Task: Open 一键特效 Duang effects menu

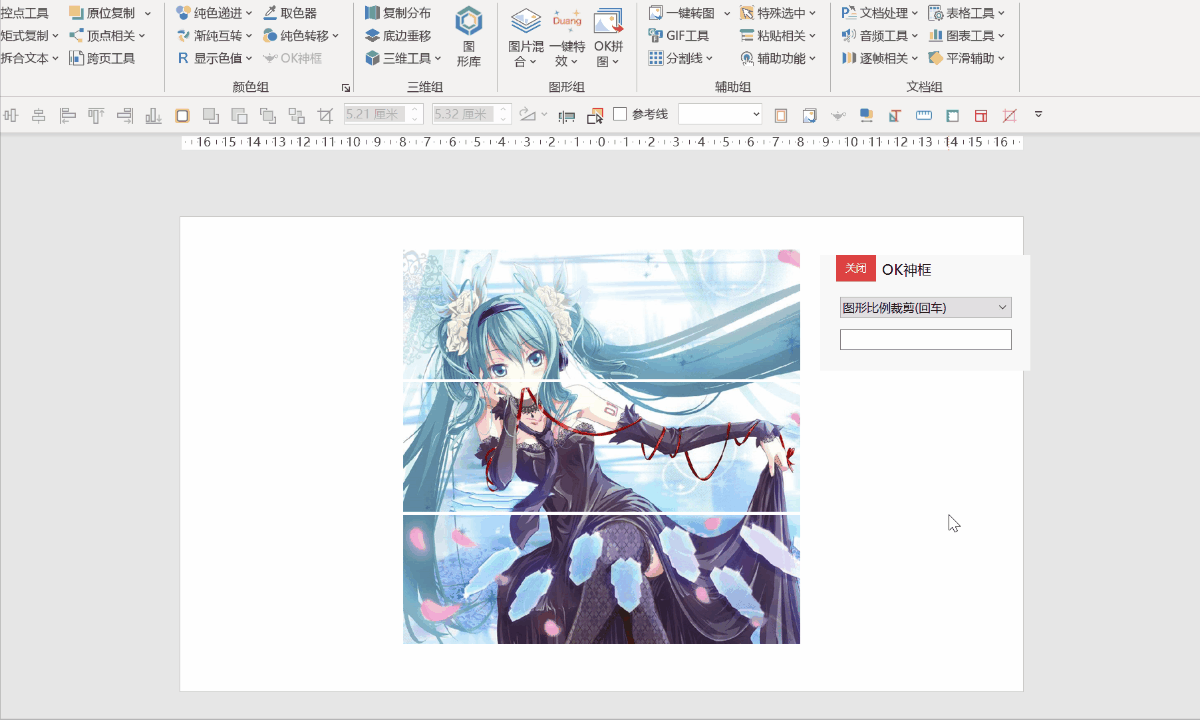Action: 567,37
